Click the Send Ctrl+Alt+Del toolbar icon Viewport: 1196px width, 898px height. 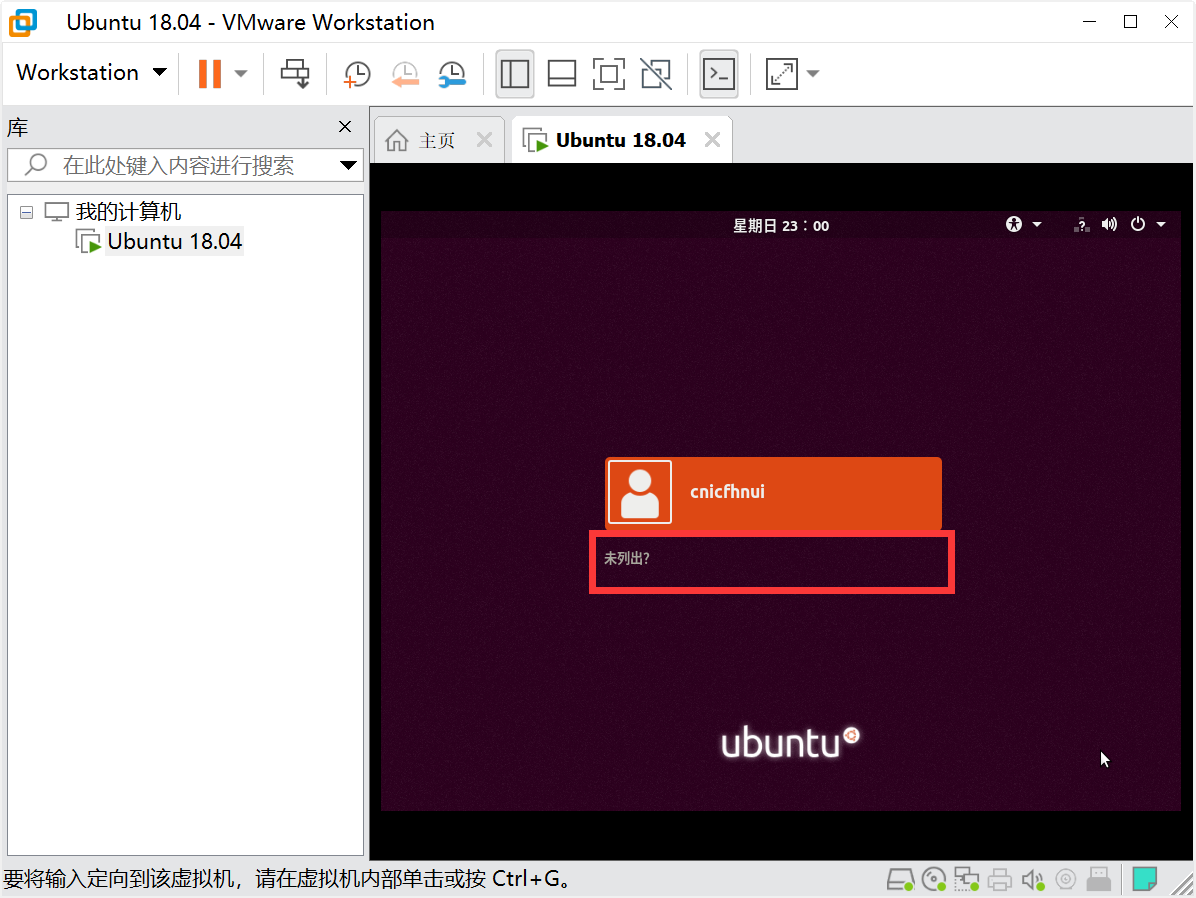click(x=295, y=74)
